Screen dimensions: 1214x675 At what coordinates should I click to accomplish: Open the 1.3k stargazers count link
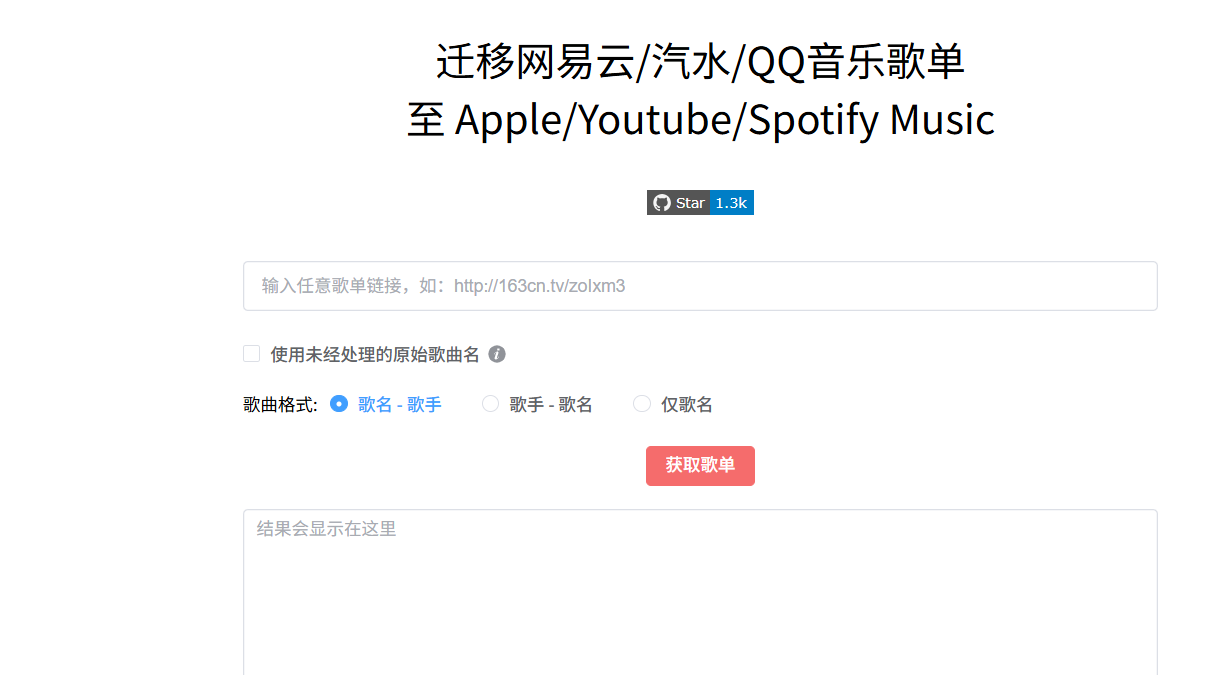732,203
